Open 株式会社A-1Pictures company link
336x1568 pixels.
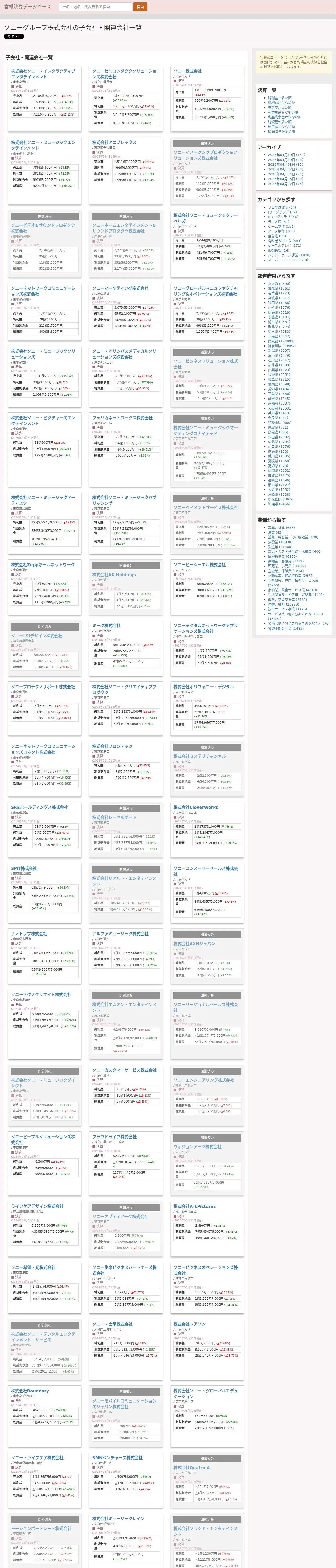194,1206
